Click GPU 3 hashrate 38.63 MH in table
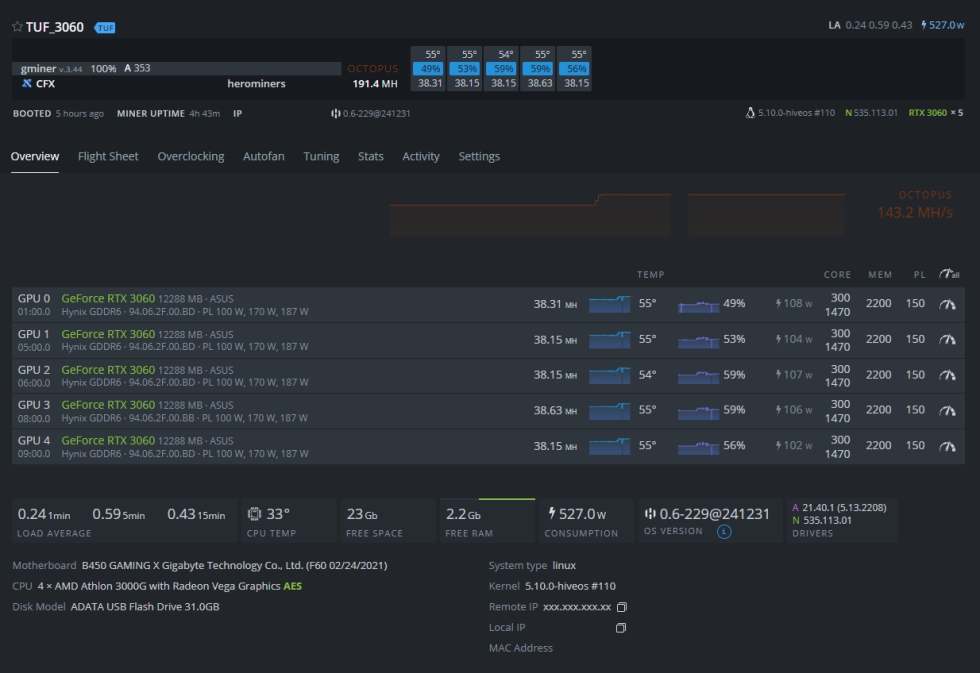 [555, 411]
